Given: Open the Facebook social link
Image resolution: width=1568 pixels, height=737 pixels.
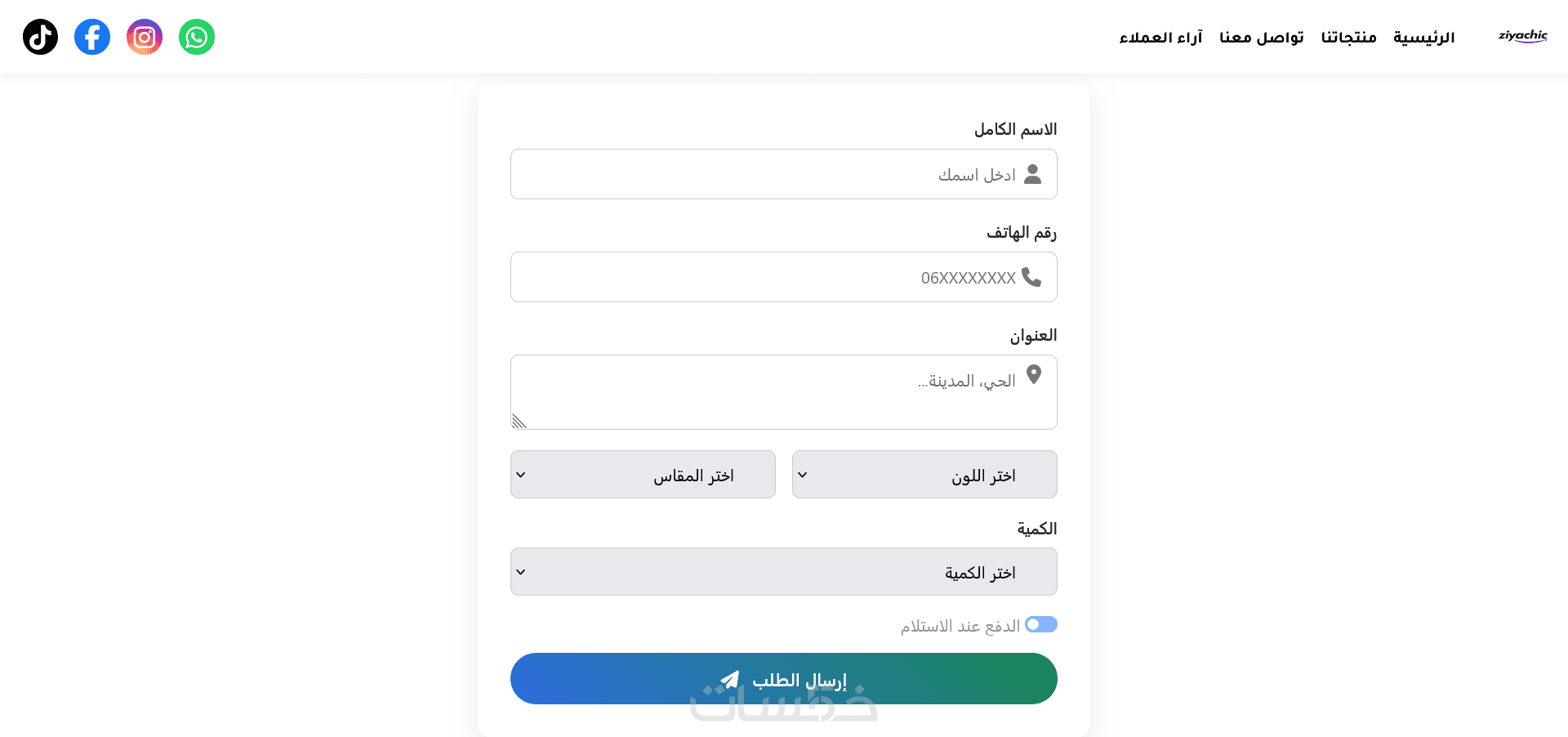Looking at the screenshot, I should (92, 37).
